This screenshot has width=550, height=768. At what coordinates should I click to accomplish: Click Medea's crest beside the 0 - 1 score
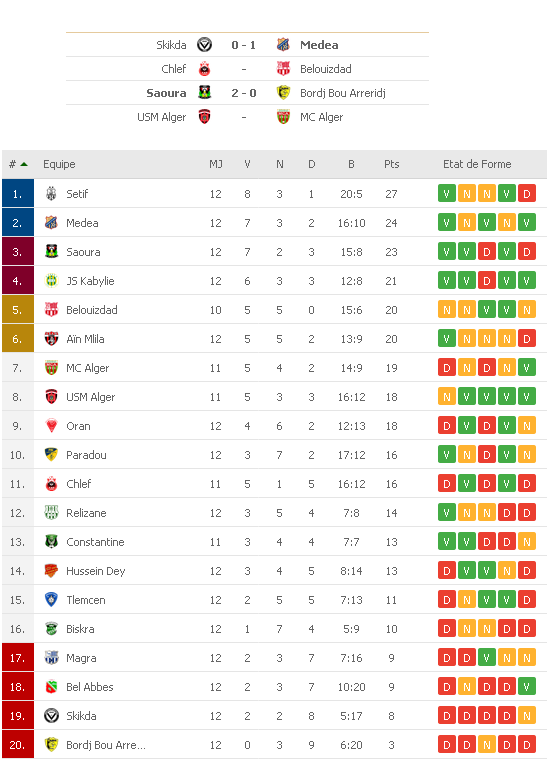tap(283, 45)
